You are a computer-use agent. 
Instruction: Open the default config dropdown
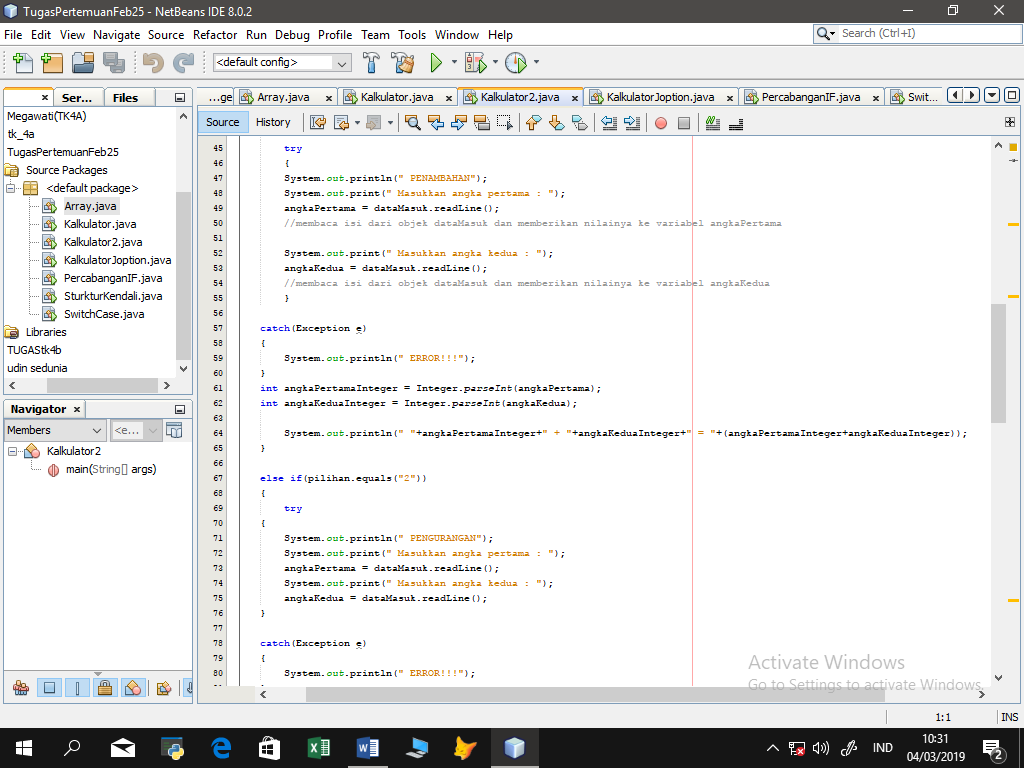click(282, 63)
